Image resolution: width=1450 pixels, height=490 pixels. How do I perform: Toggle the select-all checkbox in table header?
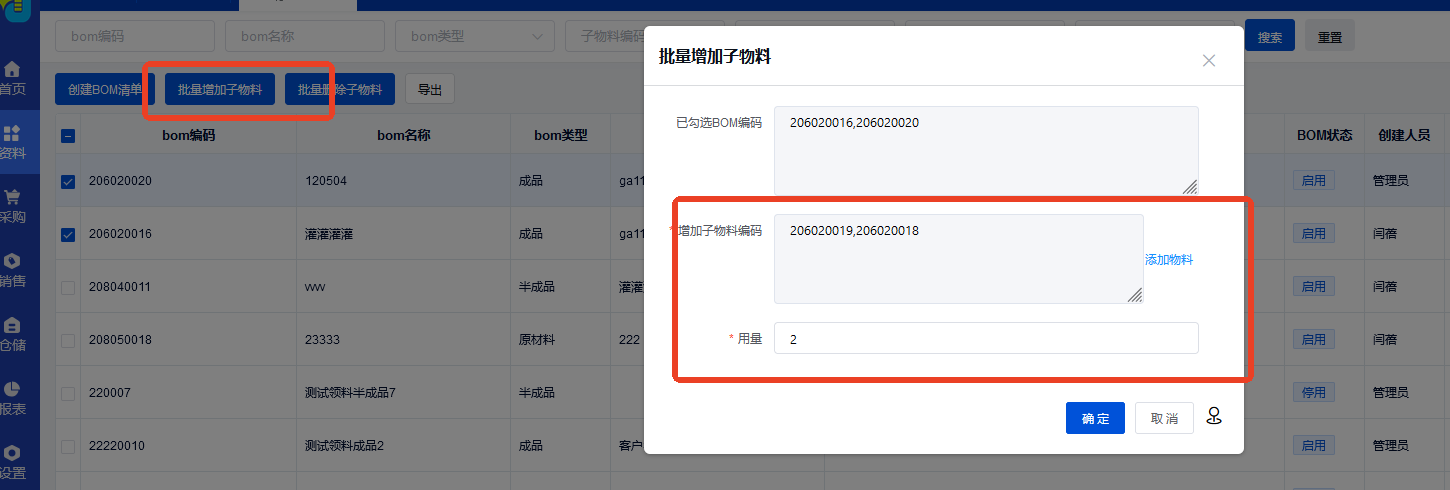(68, 136)
